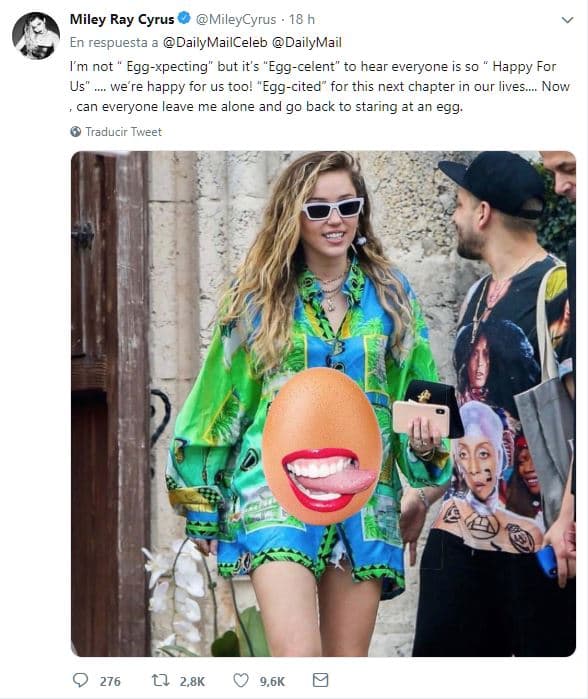588x699 pixels.
Task: Open the attached egg photo
Action: tap(323, 404)
